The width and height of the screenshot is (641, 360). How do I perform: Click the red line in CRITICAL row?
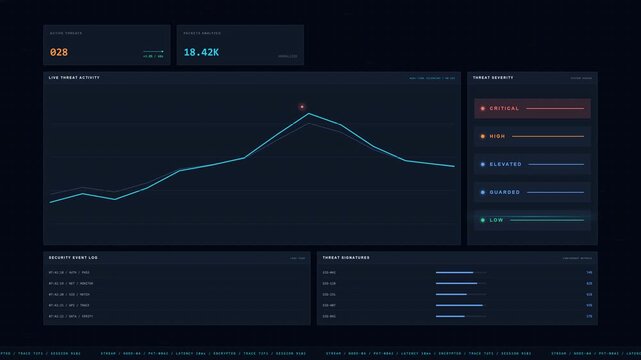(555, 108)
